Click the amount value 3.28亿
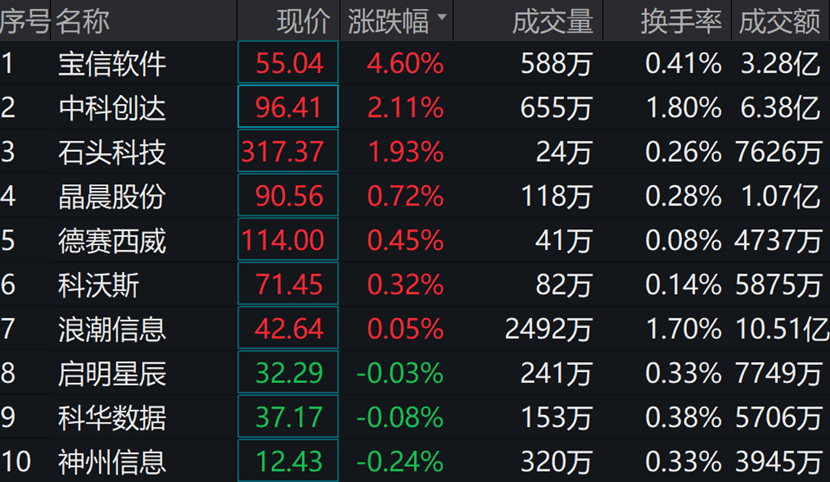Viewport: 830px width, 482px height. pyautogui.click(x=781, y=64)
